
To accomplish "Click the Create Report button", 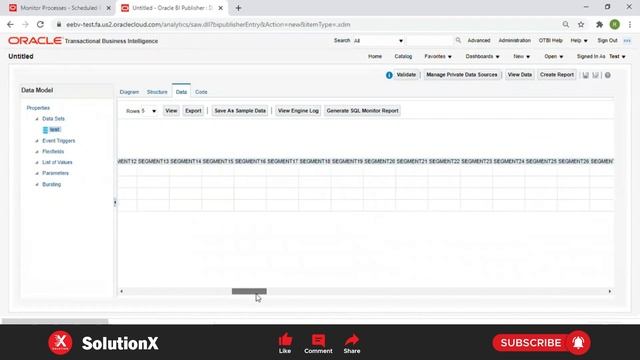I will [557, 75].
